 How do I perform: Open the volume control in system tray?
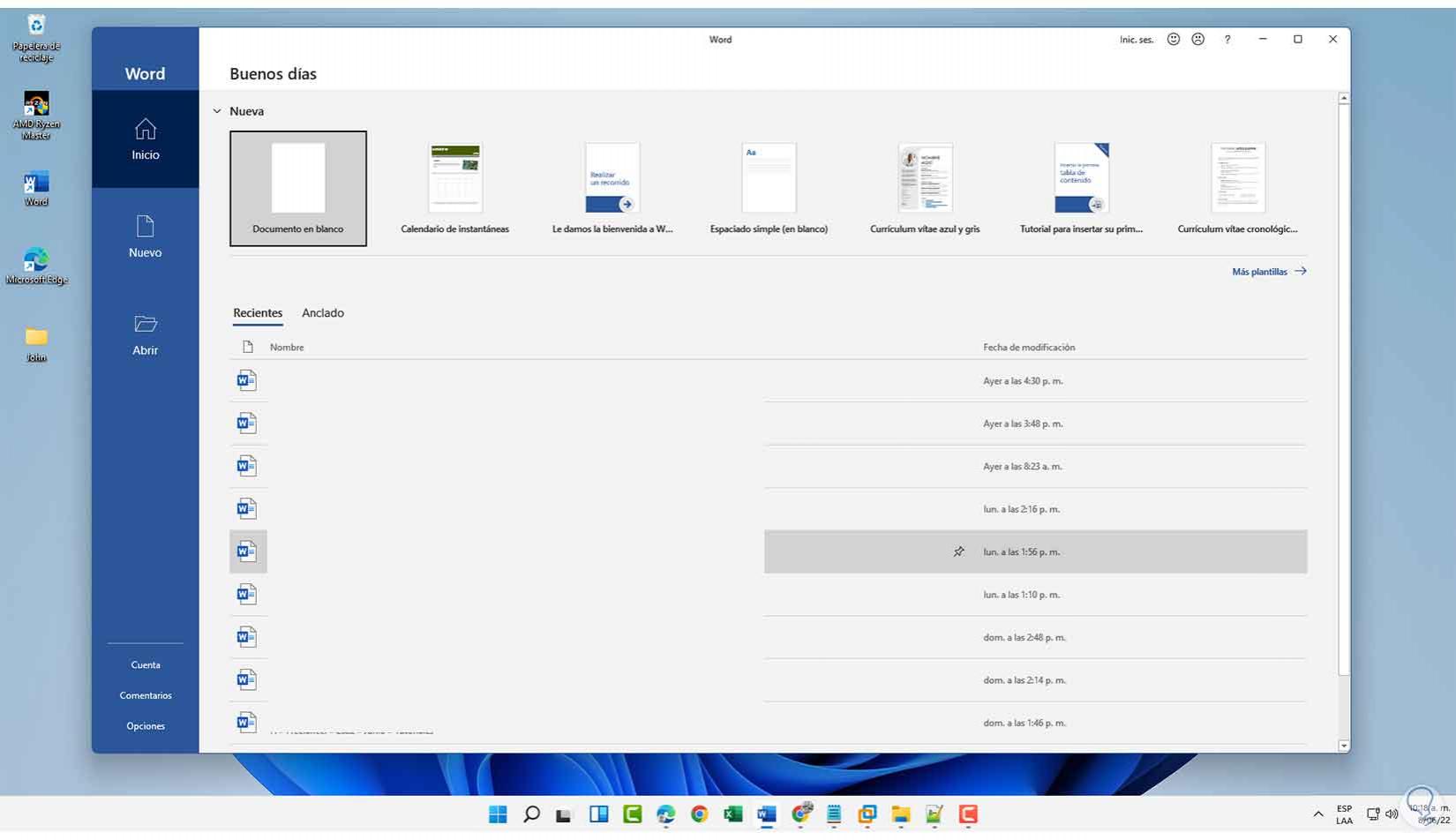(x=1392, y=814)
